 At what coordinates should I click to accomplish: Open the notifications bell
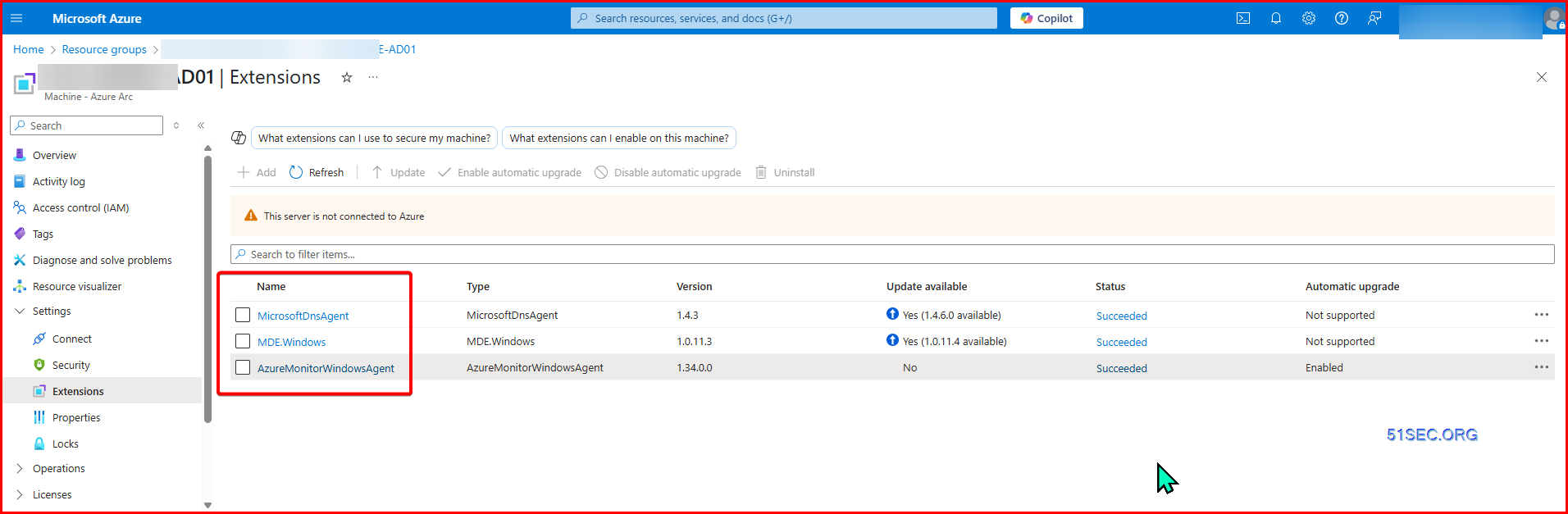point(1276,18)
